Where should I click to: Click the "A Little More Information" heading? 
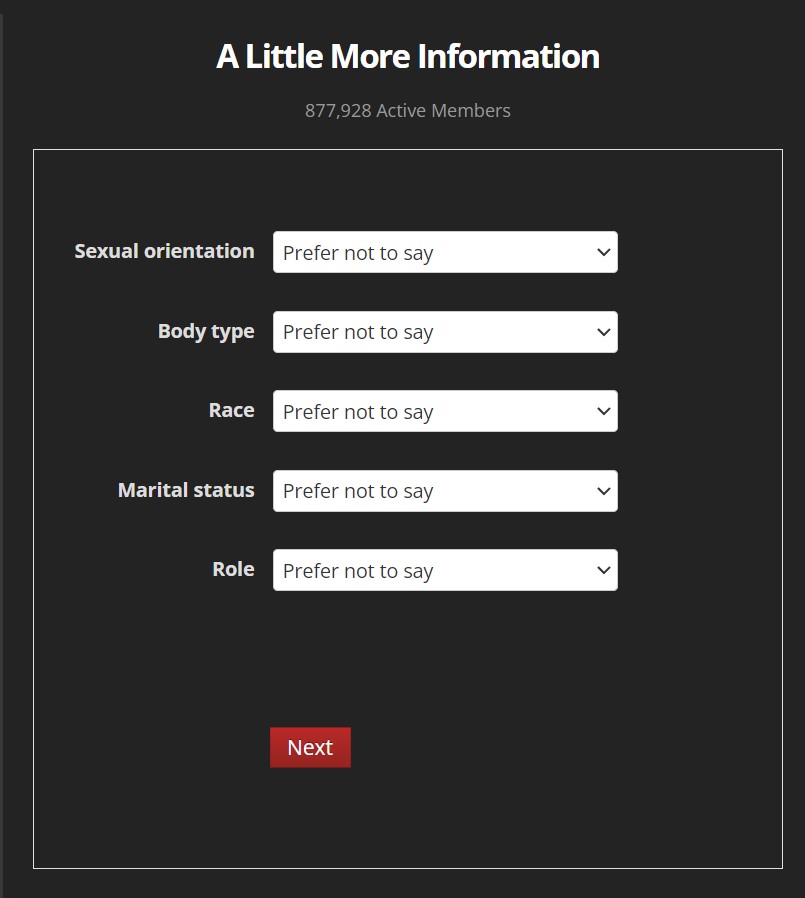(408, 56)
